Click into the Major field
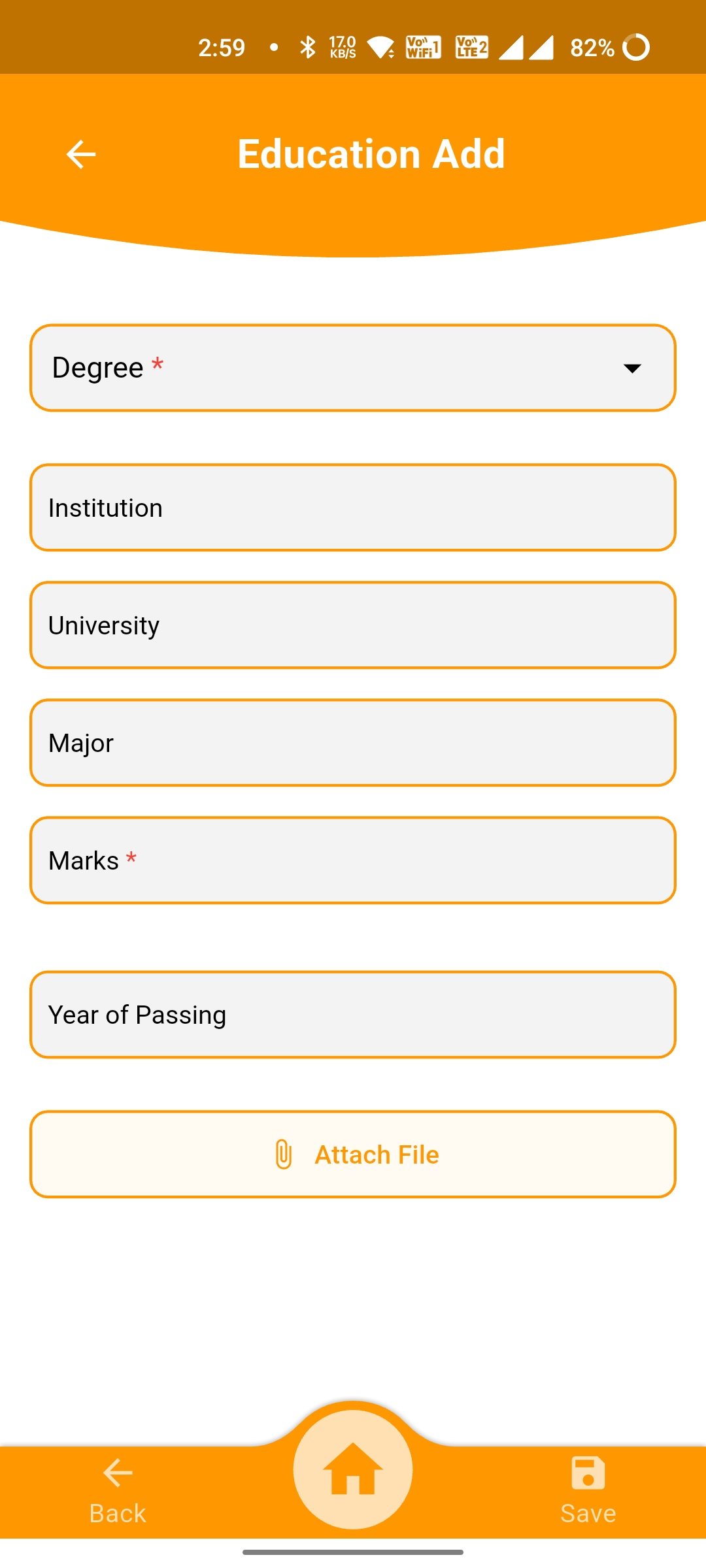 353,743
